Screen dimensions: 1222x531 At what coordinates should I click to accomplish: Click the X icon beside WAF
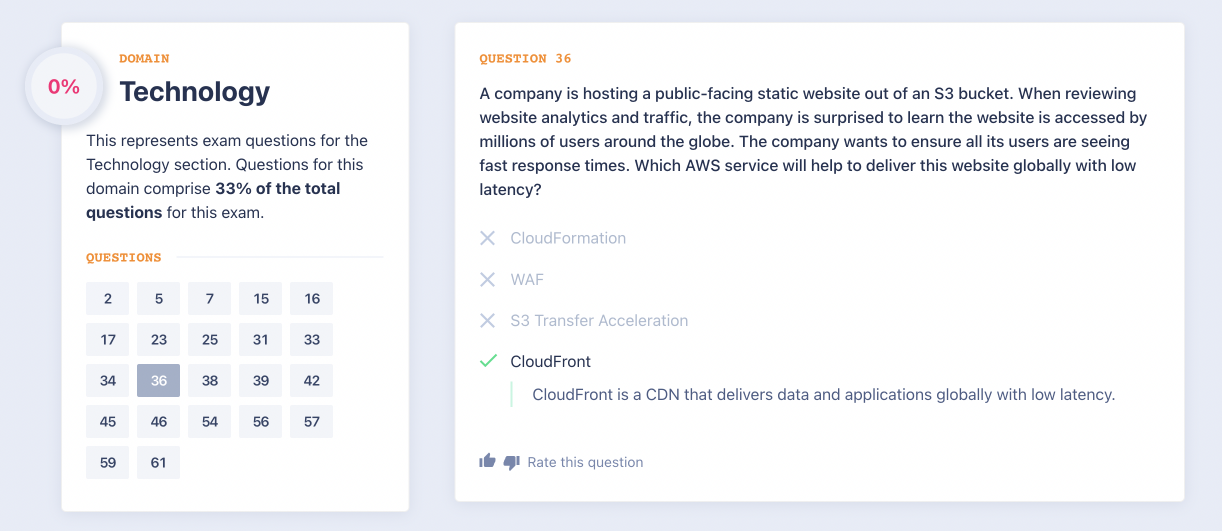point(487,280)
